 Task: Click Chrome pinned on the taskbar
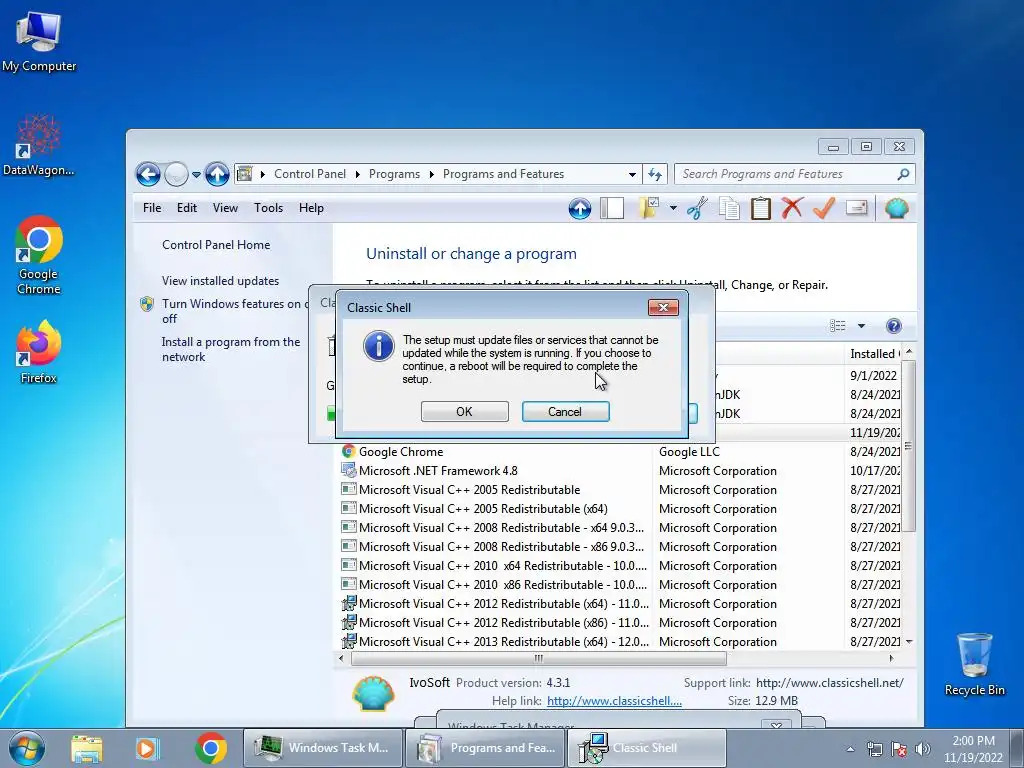pos(210,748)
